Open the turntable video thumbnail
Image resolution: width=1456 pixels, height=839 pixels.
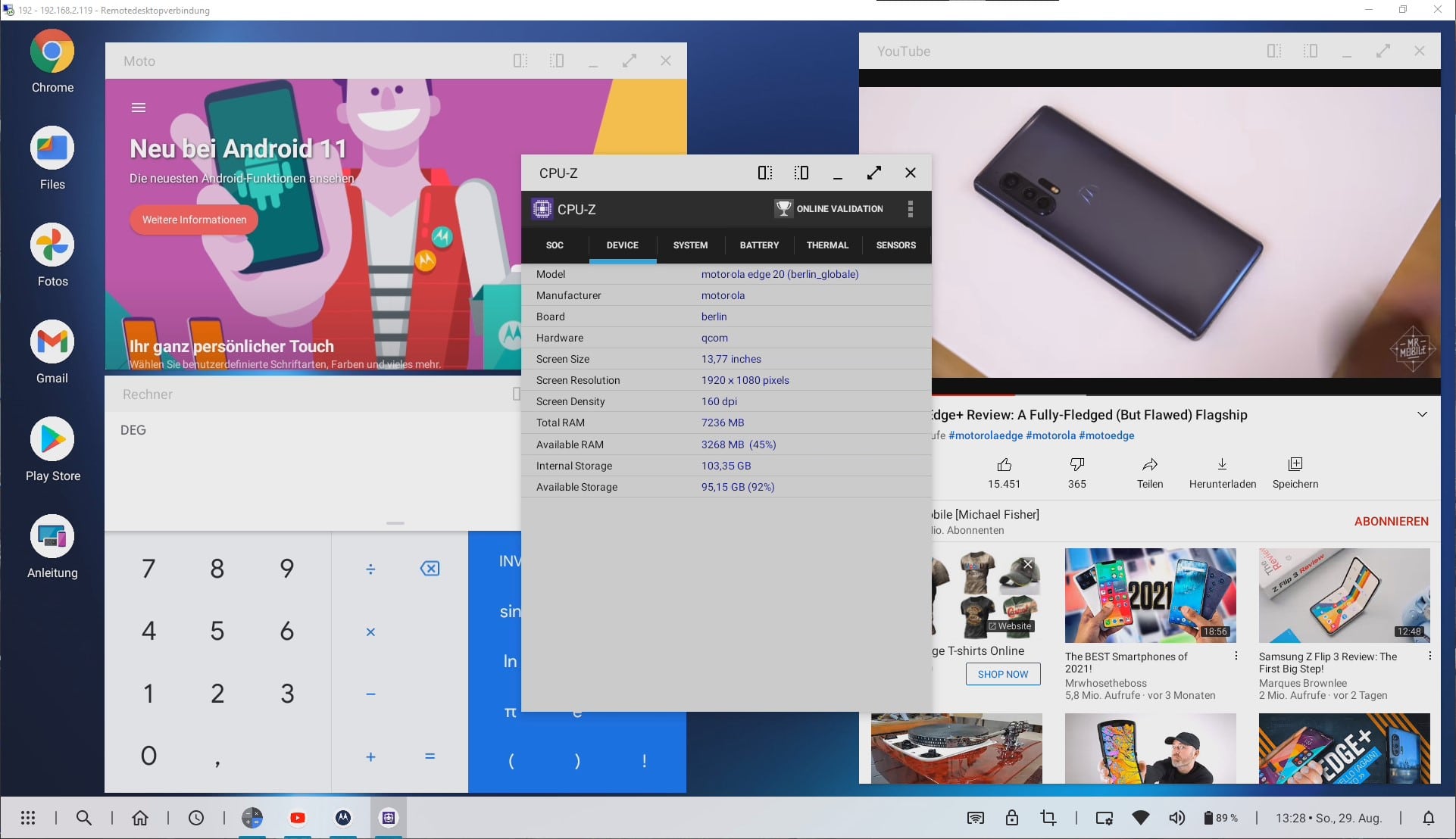(x=956, y=748)
